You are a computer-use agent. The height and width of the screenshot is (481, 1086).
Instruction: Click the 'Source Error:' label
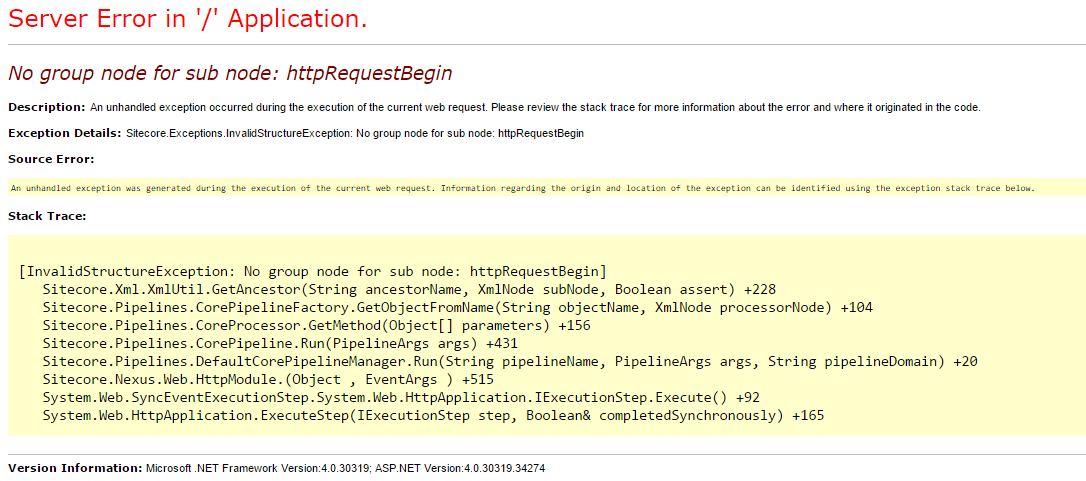point(51,159)
